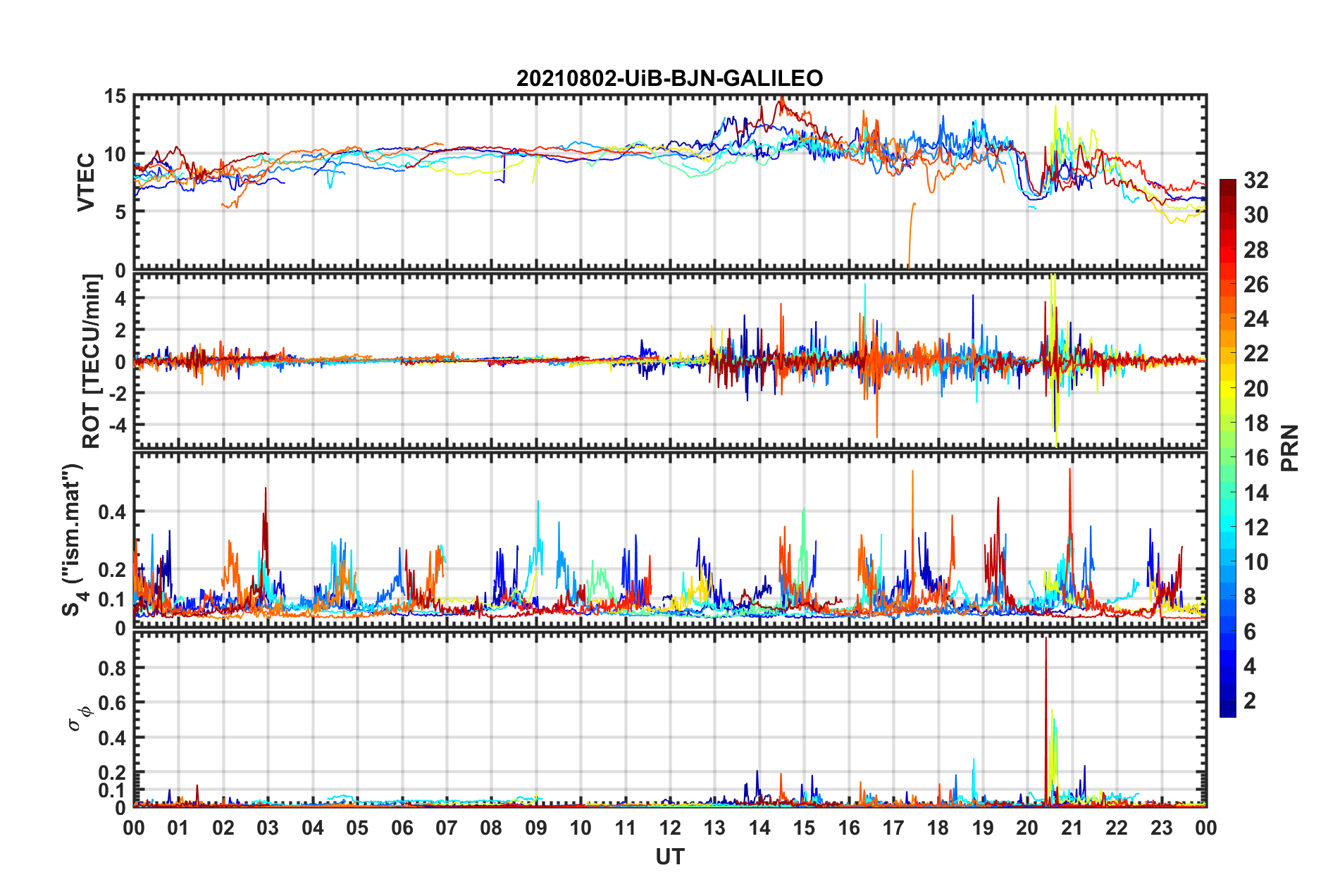Click the colorbar tick label 22

(1255, 354)
